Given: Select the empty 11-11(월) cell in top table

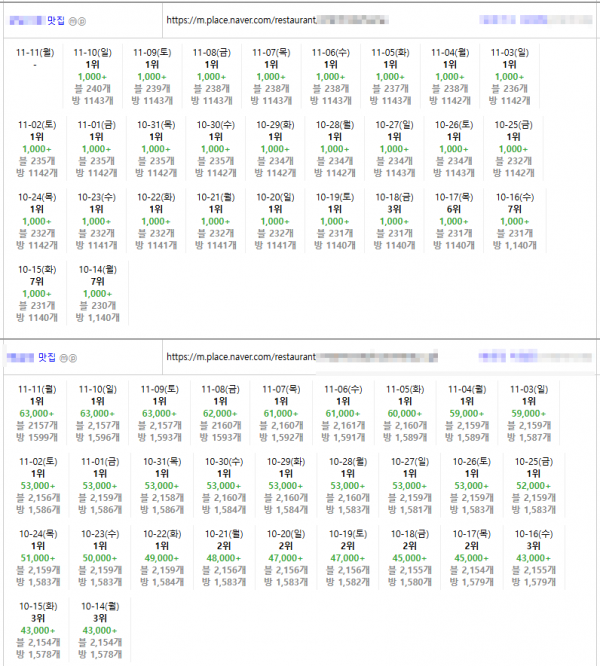Looking at the screenshot, I should (x=35, y=75).
